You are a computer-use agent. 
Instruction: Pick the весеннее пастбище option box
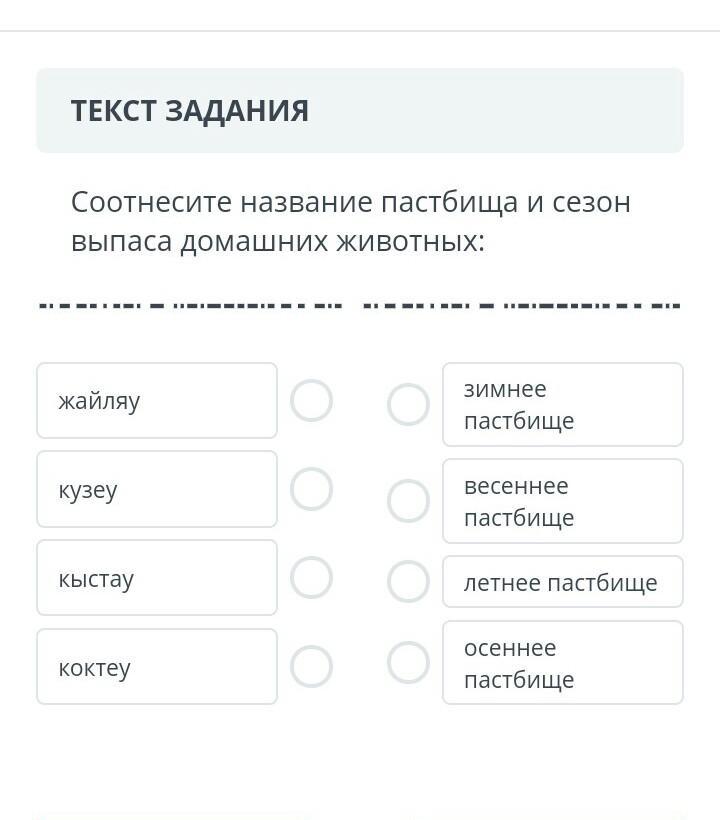tap(563, 501)
